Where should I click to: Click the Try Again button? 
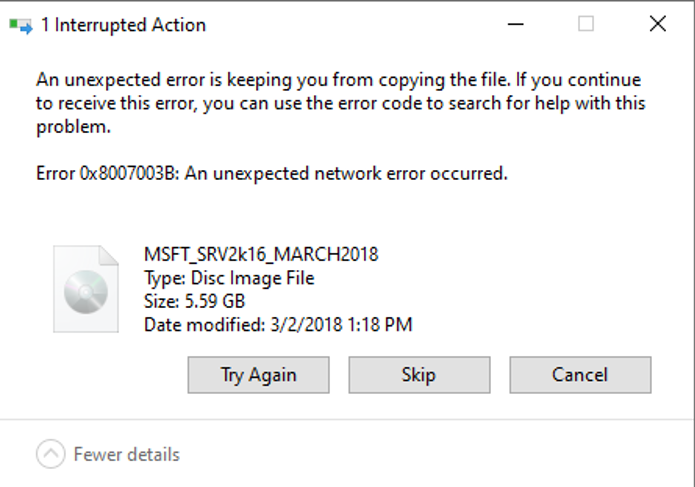[258, 375]
